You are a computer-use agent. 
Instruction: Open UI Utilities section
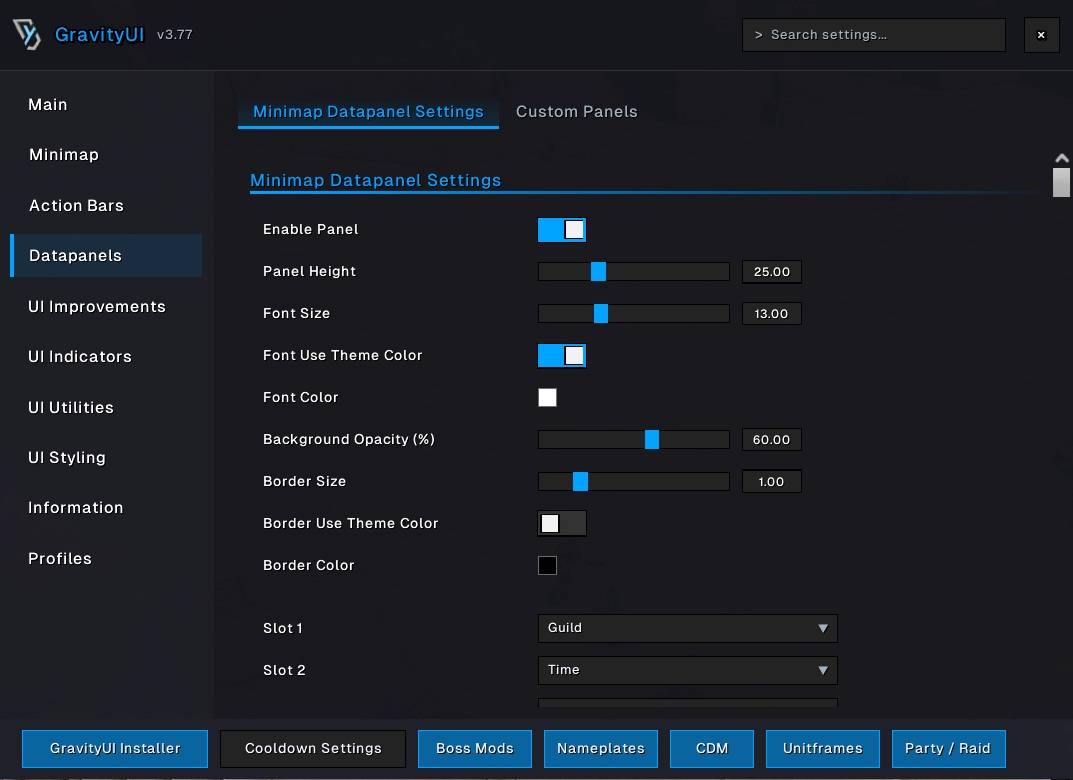point(70,407)
